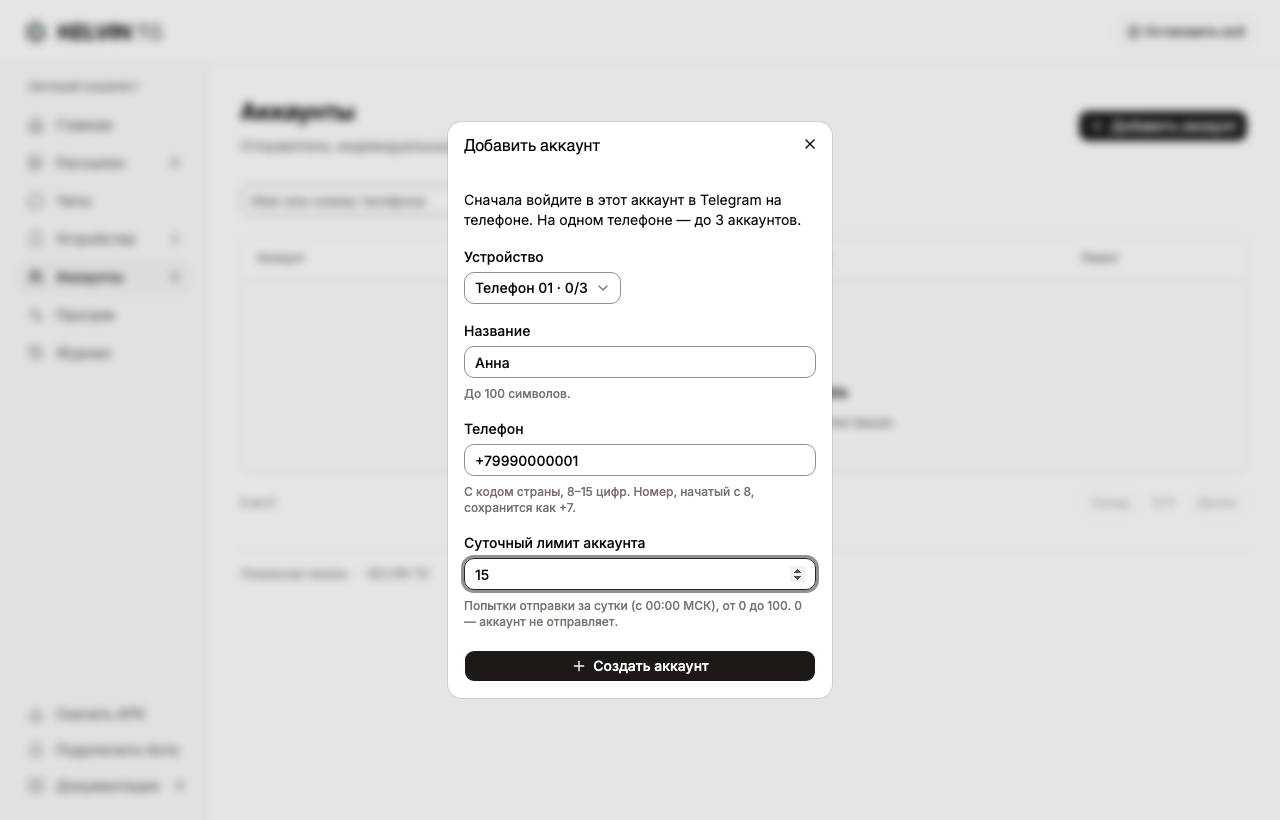This screenshot has height=820, width=1280.
Task: Click the chevron beside Телефон 01 · 0/3
Action: (603, 288)
